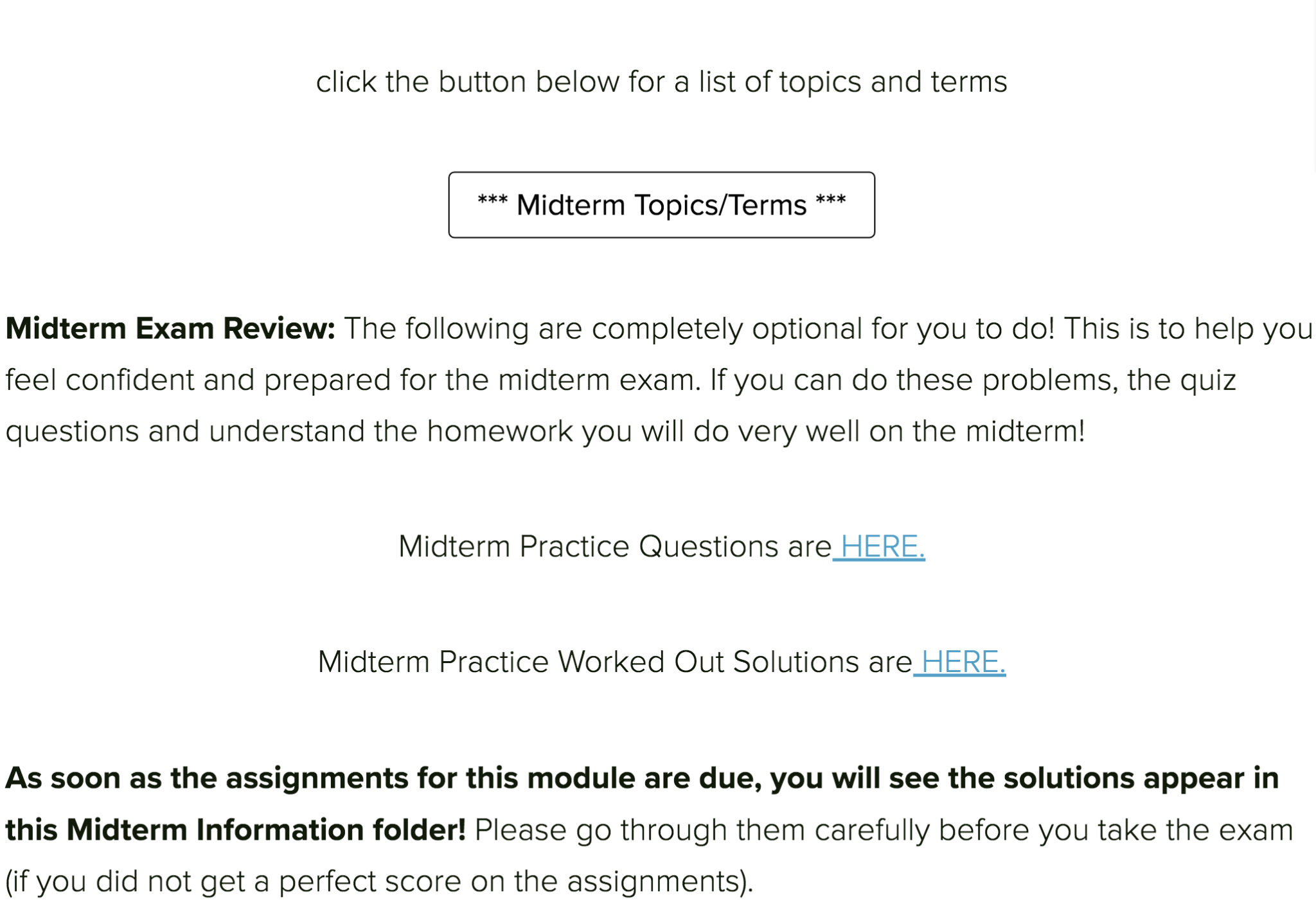Click the 'feel confident and prepared' text line
The height and width of the screenshot is (904, 1316).
coord(621,380)
